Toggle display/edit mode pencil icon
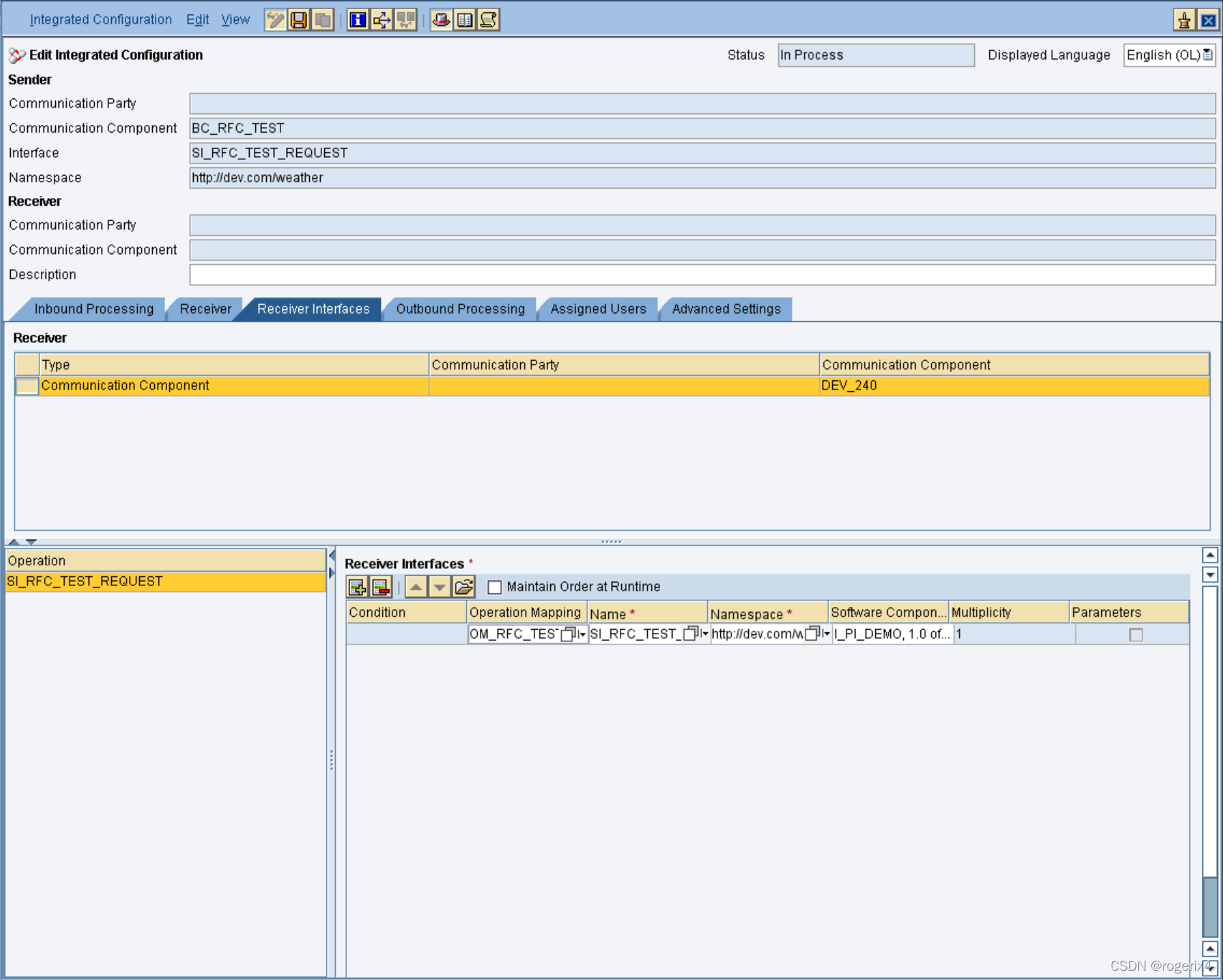 pos(275,20)
